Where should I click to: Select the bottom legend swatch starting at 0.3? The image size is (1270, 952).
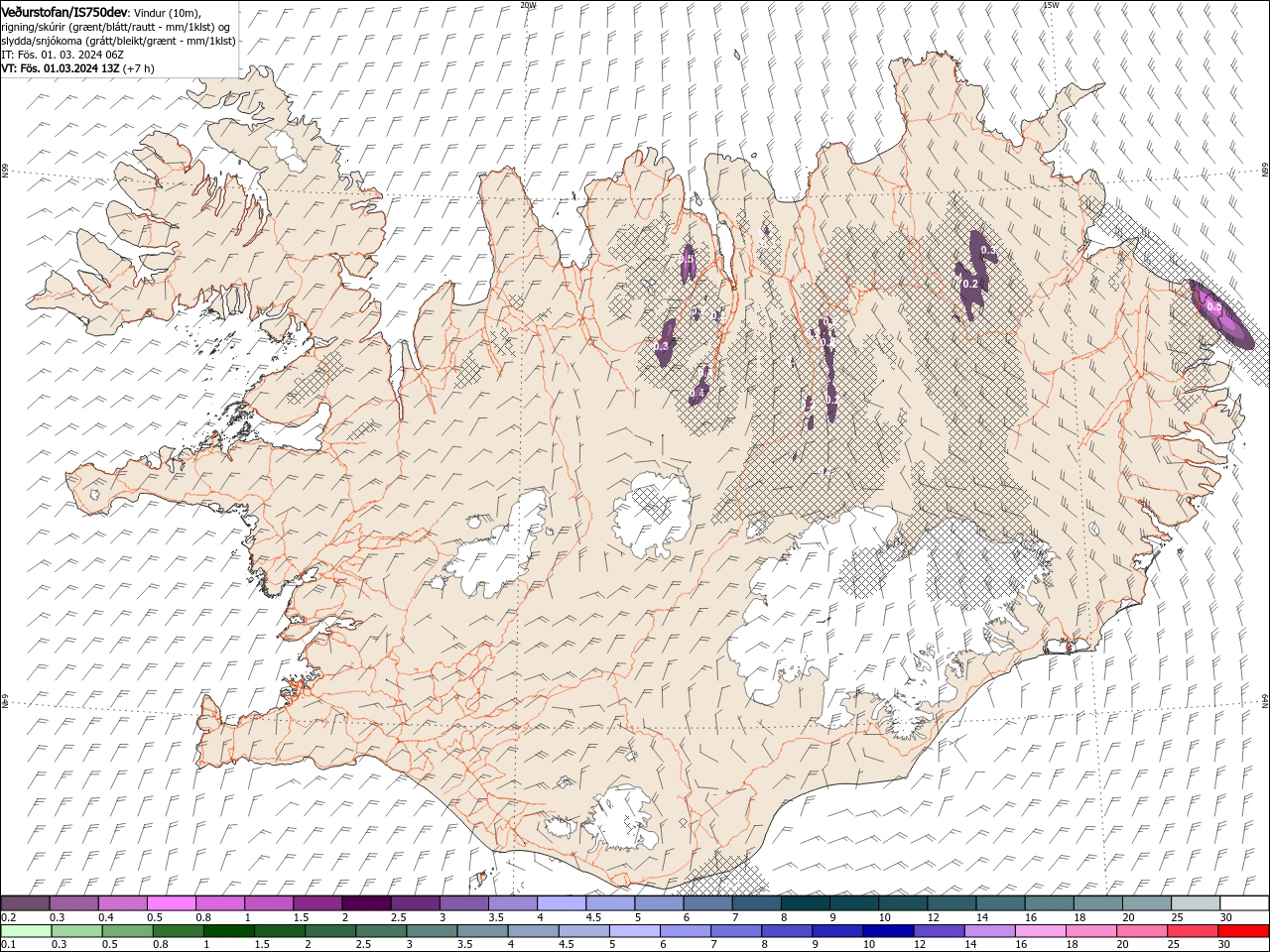[76, 931]
